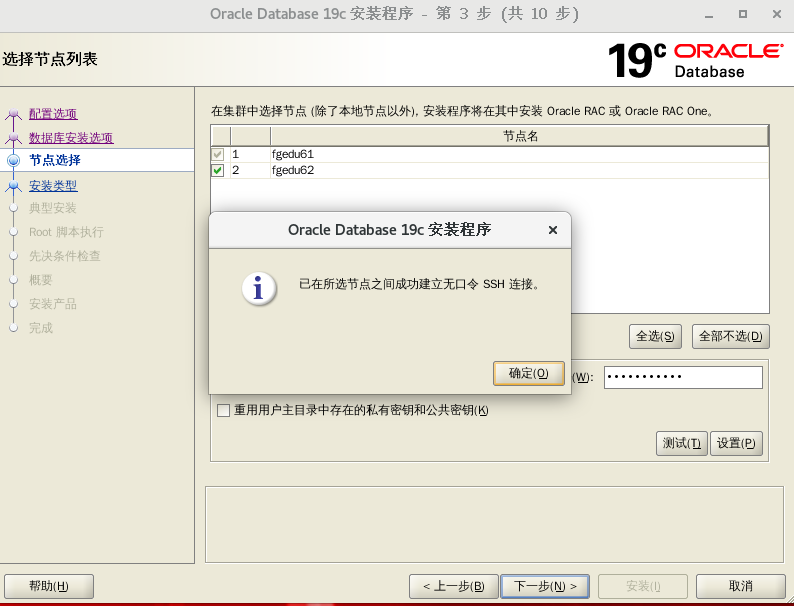Click the 完成 step label
The image size is (794, 606).
(x=41, y=328)
